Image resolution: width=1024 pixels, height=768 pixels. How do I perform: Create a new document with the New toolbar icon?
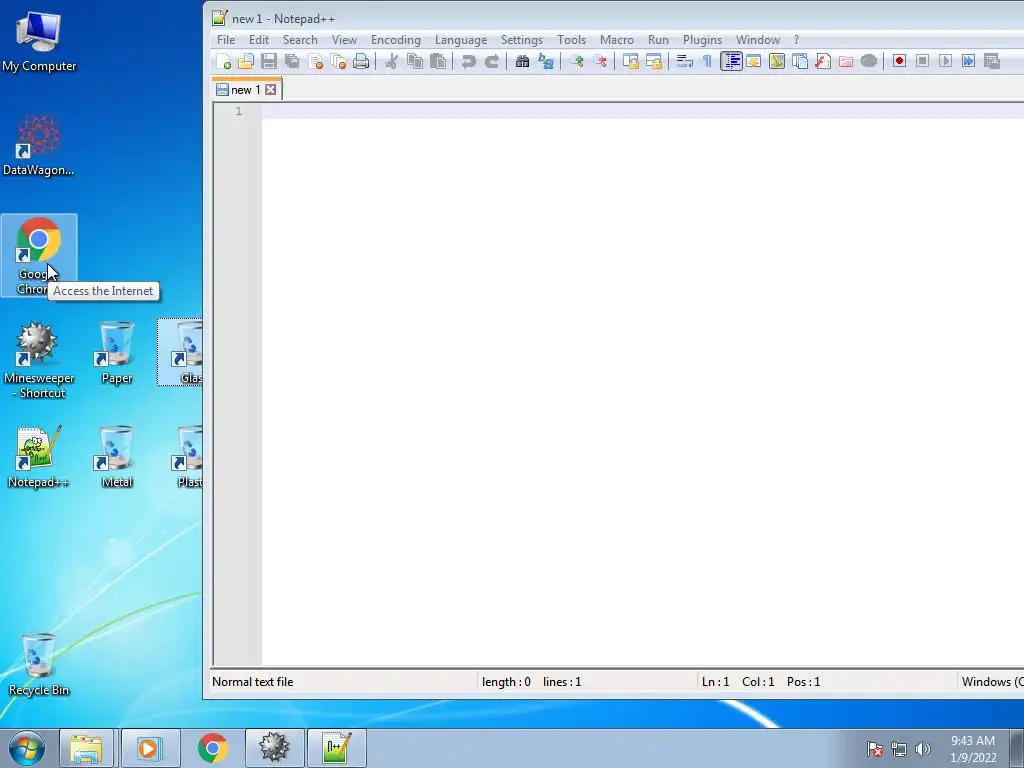point(223,61)
